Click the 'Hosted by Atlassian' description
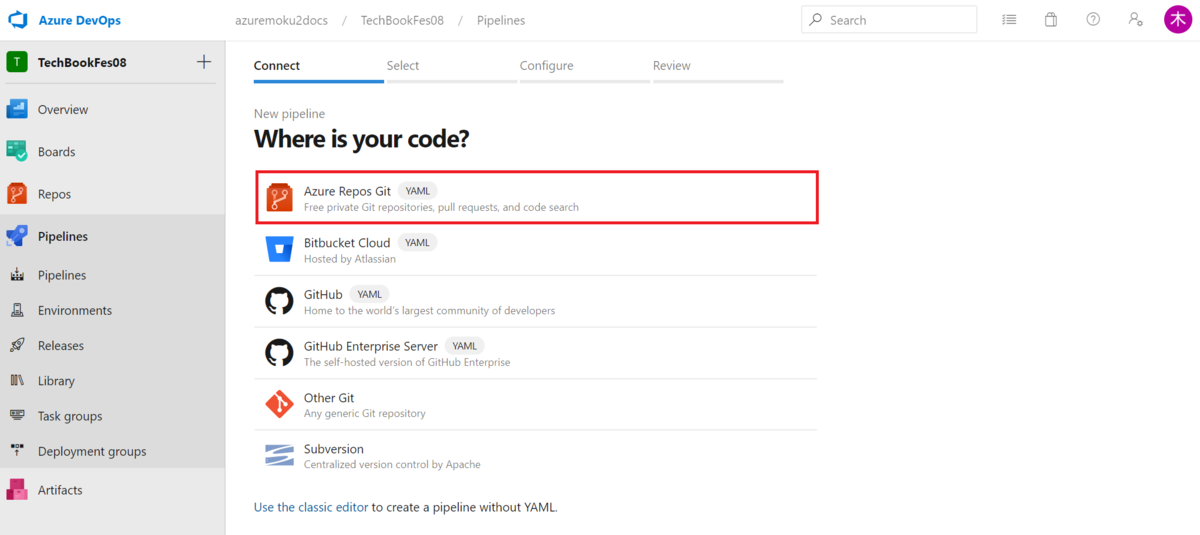The height and width of the screenshot is (535, 1200). pos(350,259)
